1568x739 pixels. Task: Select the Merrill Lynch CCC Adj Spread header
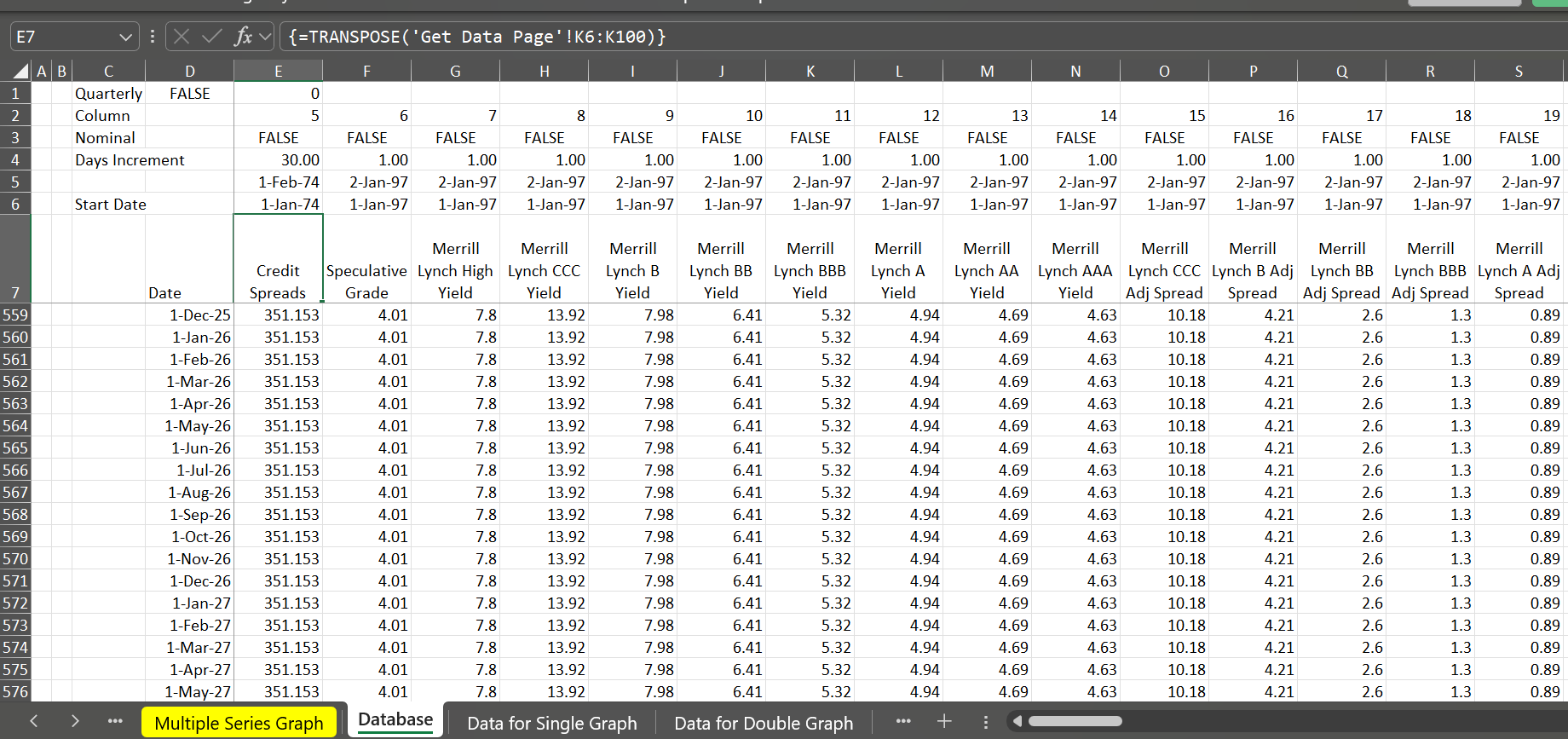(x=1164, y=258)
